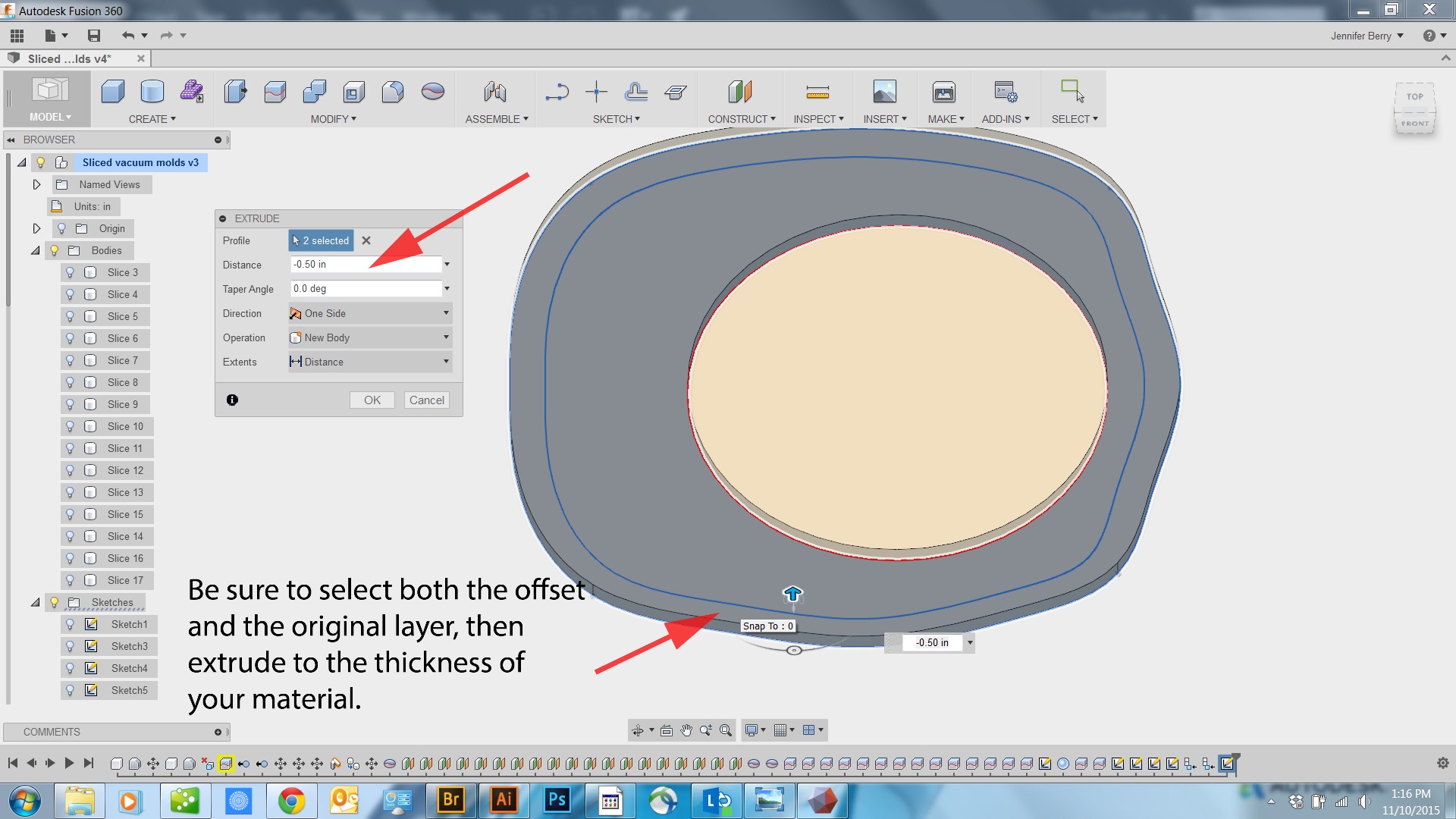Screen dimensions: 1456x819
Task: Open the SKETCH menu
Action: pyautogui.click(x=617, y=119)
